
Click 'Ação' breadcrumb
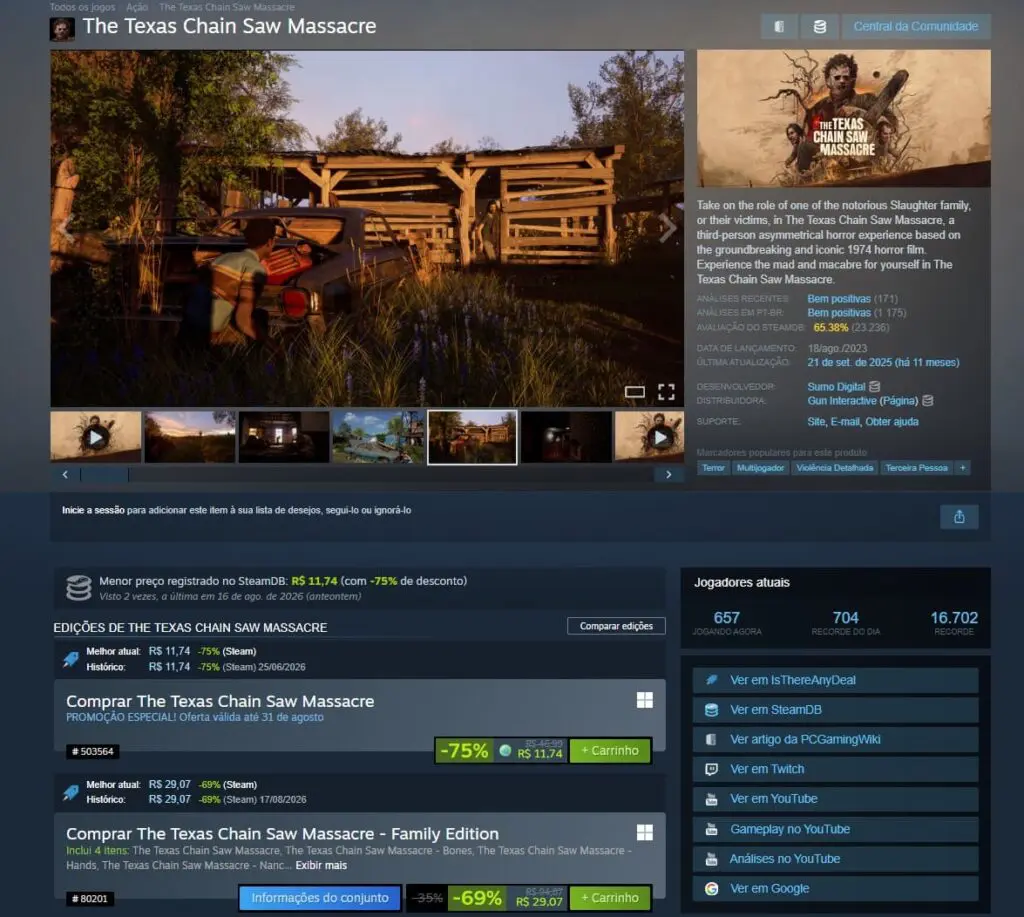pyautogui.click(x=137, y=7)
